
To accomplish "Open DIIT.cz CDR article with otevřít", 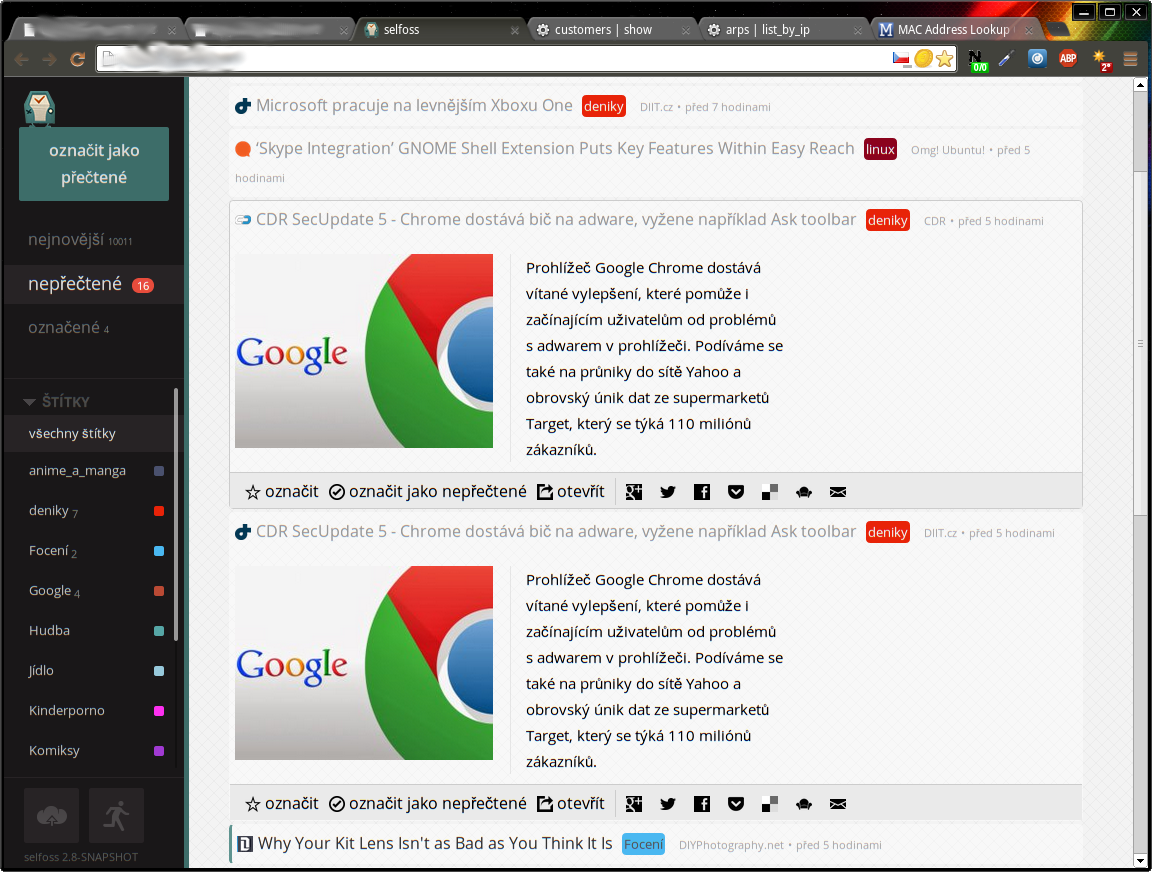I will 571,804.
